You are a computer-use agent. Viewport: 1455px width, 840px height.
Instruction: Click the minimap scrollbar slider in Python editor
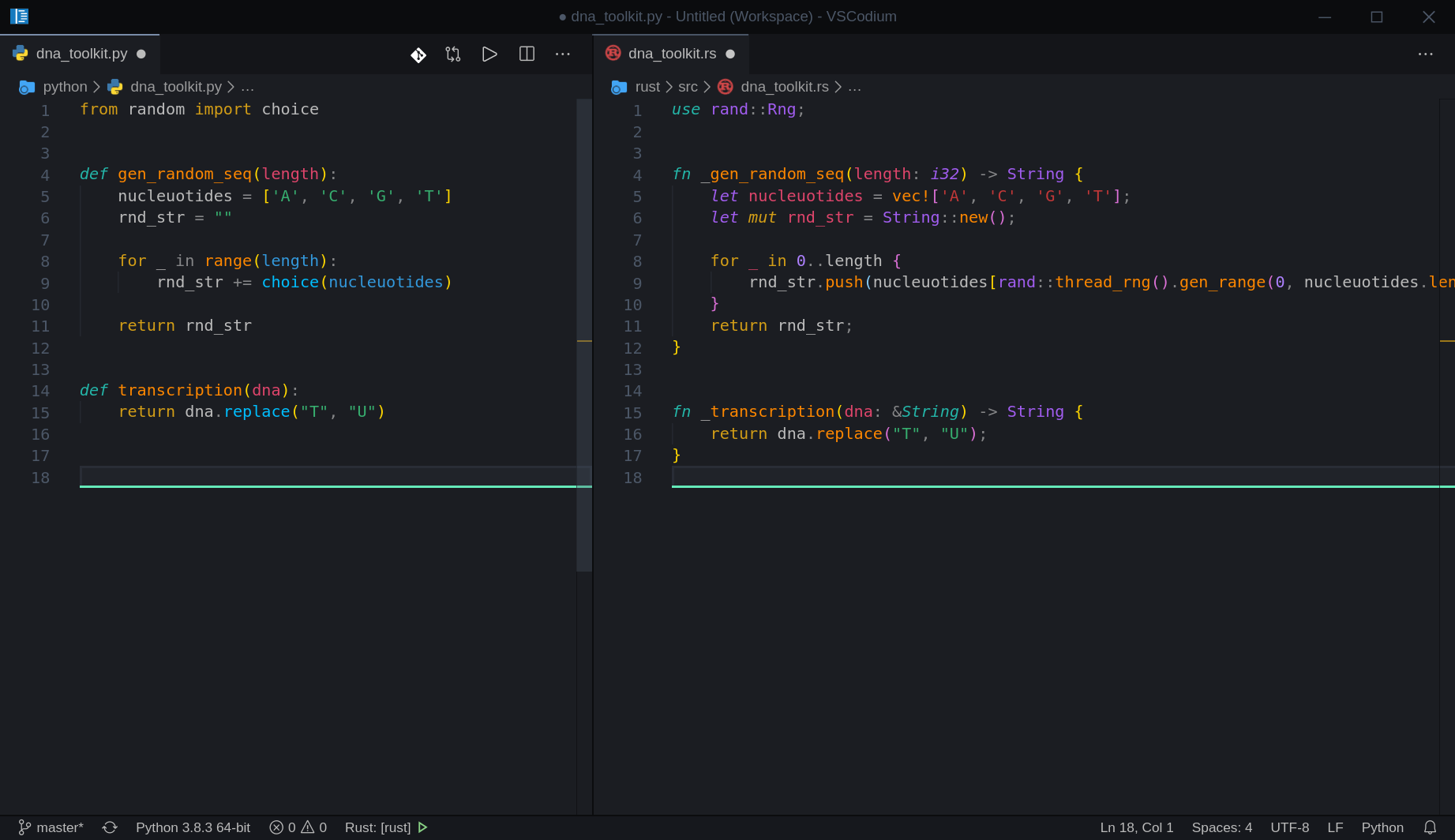584,335
